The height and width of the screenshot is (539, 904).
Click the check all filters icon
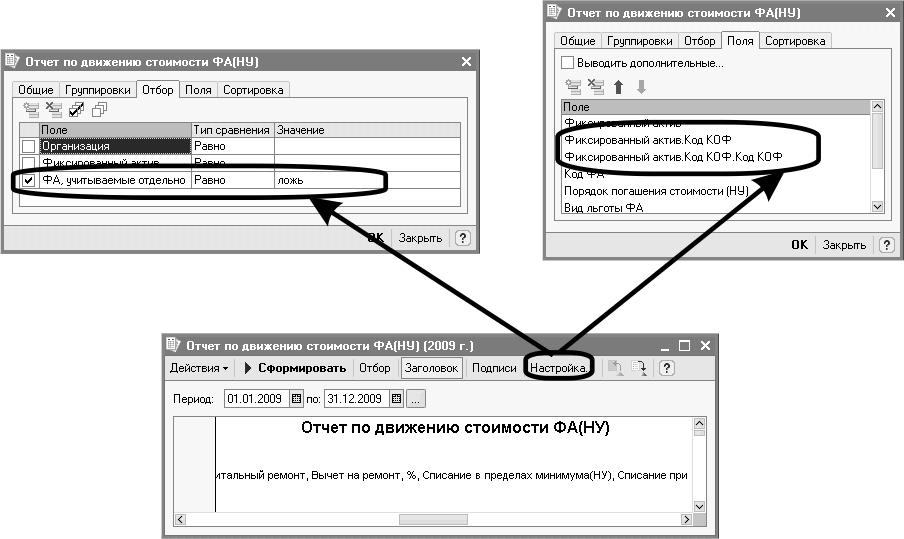pos(75,110)
